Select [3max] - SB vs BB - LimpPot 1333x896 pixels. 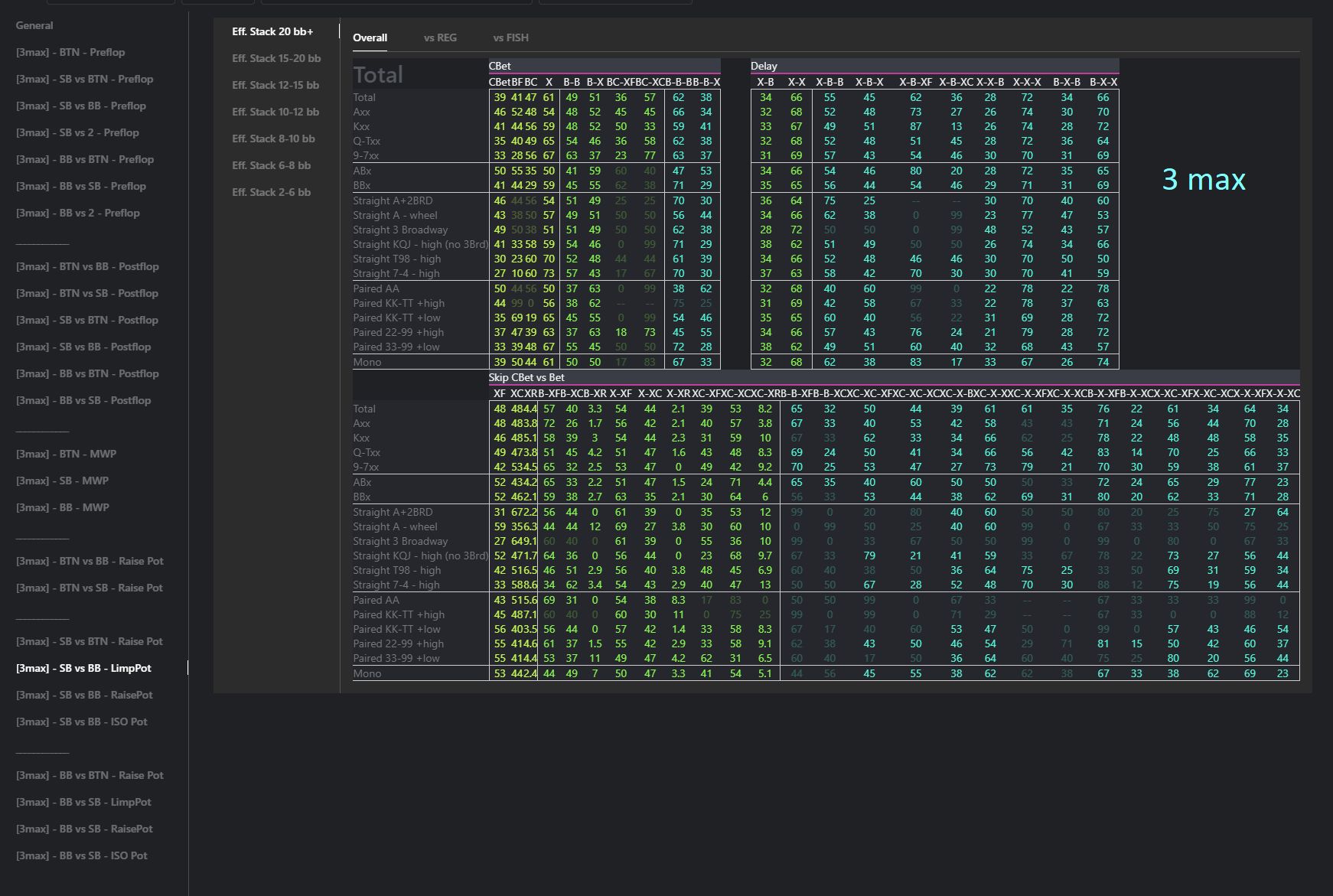click(x=83, y=668)
